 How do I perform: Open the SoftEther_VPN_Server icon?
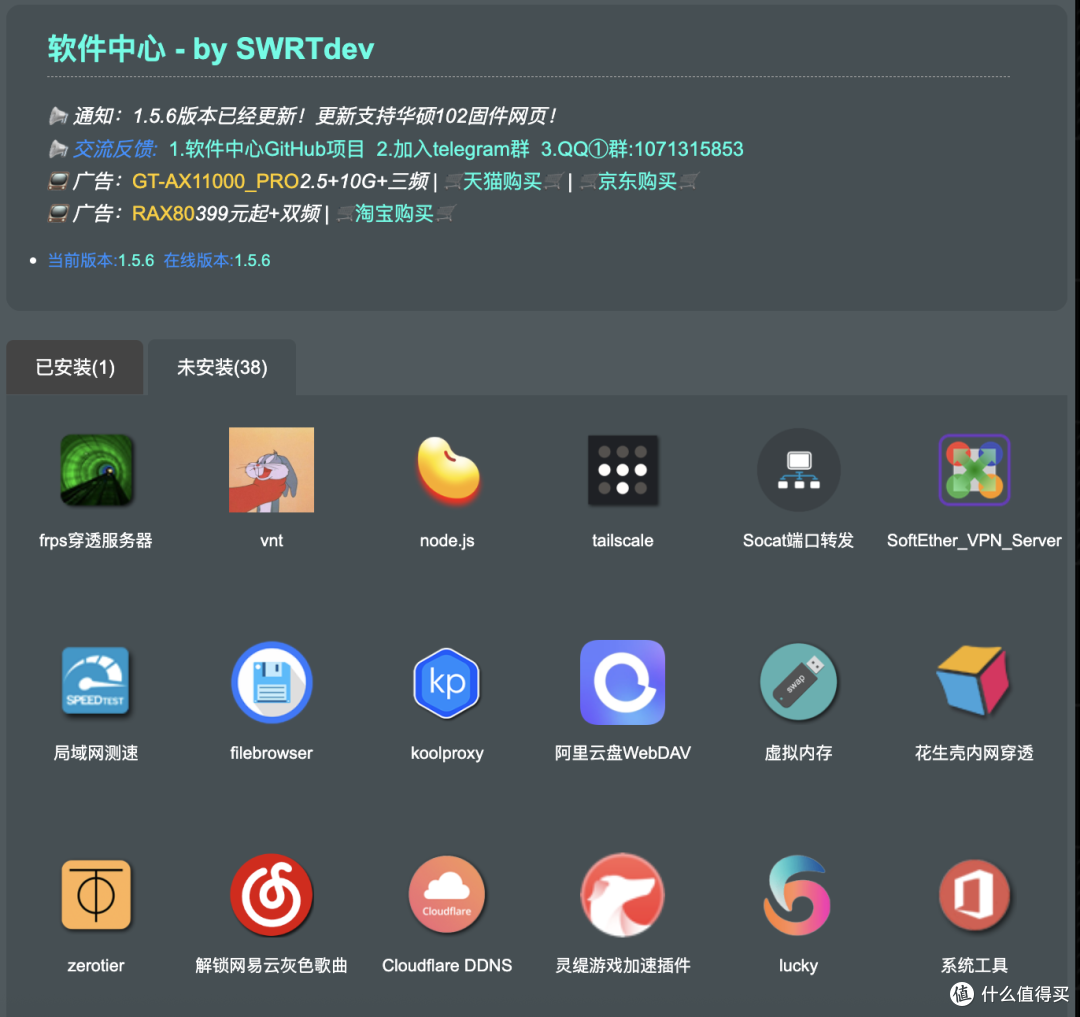pyautogui.click(x=974, y=470)
